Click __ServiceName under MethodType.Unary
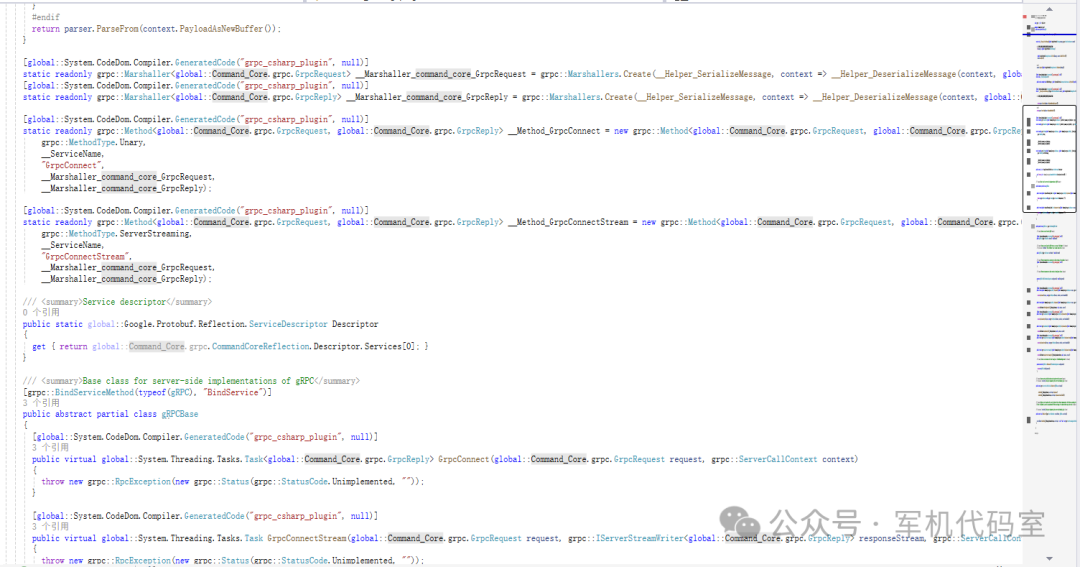The height and width of the screenshot is (567, 1080). (x=72, y=154)
